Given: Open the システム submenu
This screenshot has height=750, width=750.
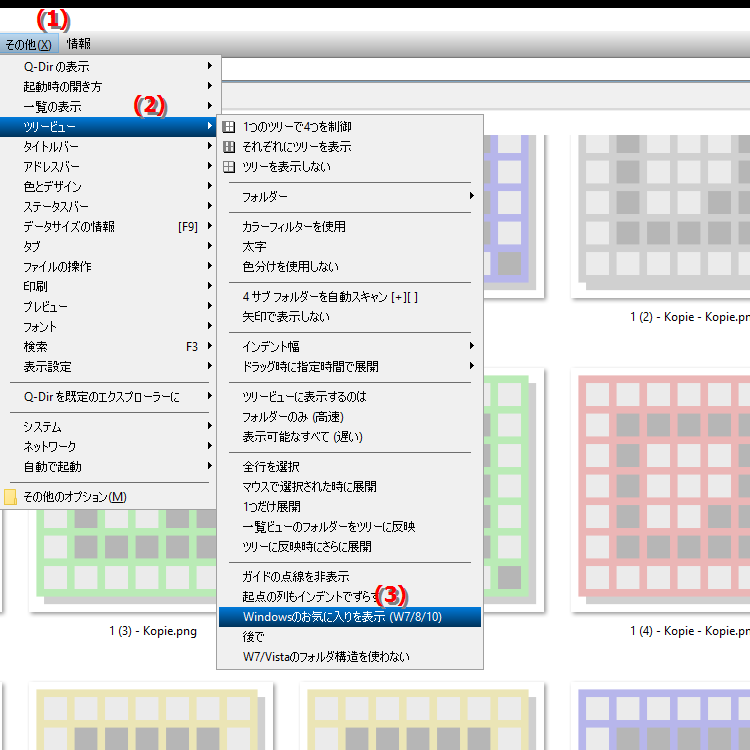Looking at the screenshot, I should coord(109,427).
